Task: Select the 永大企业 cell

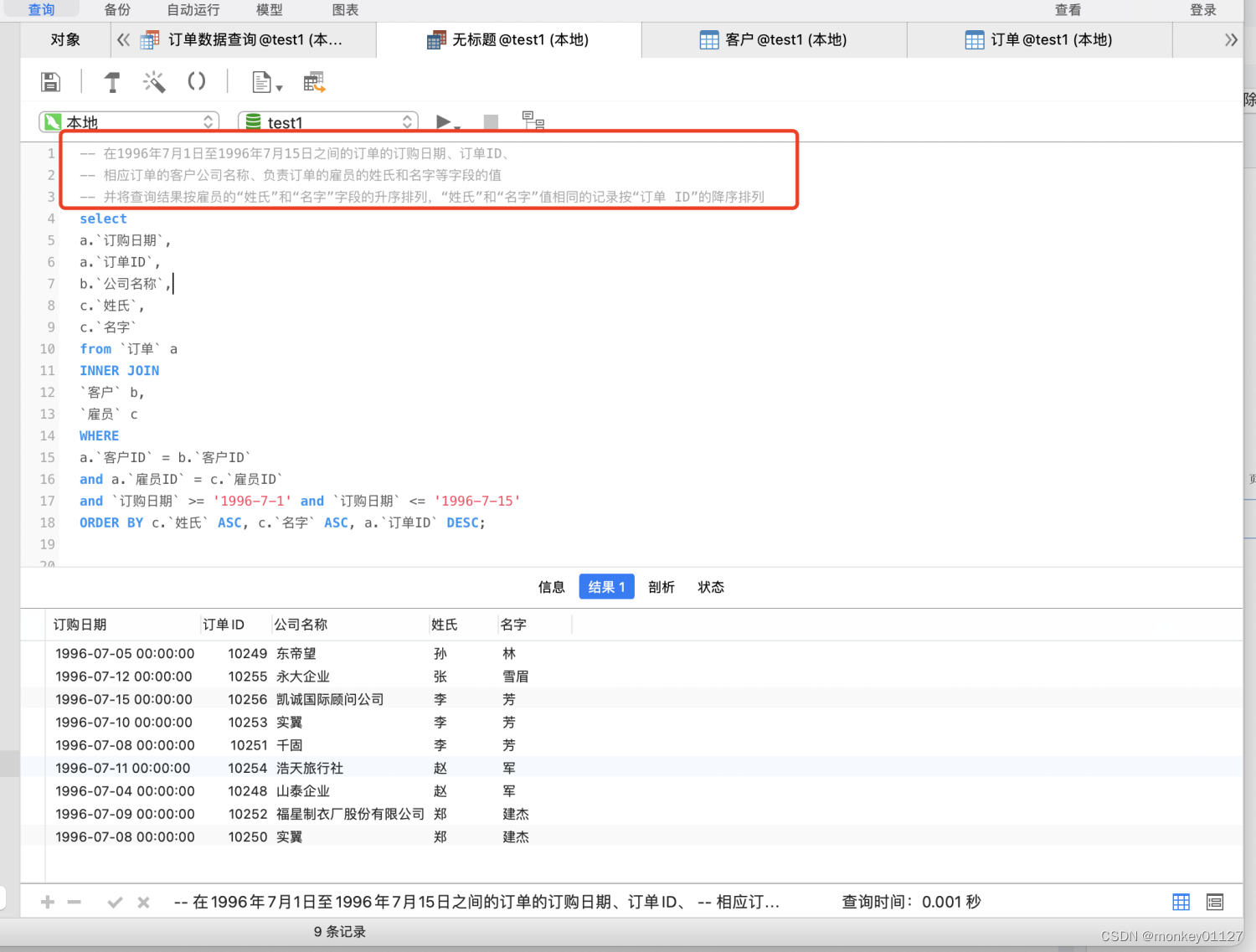Action: point(303,677)
